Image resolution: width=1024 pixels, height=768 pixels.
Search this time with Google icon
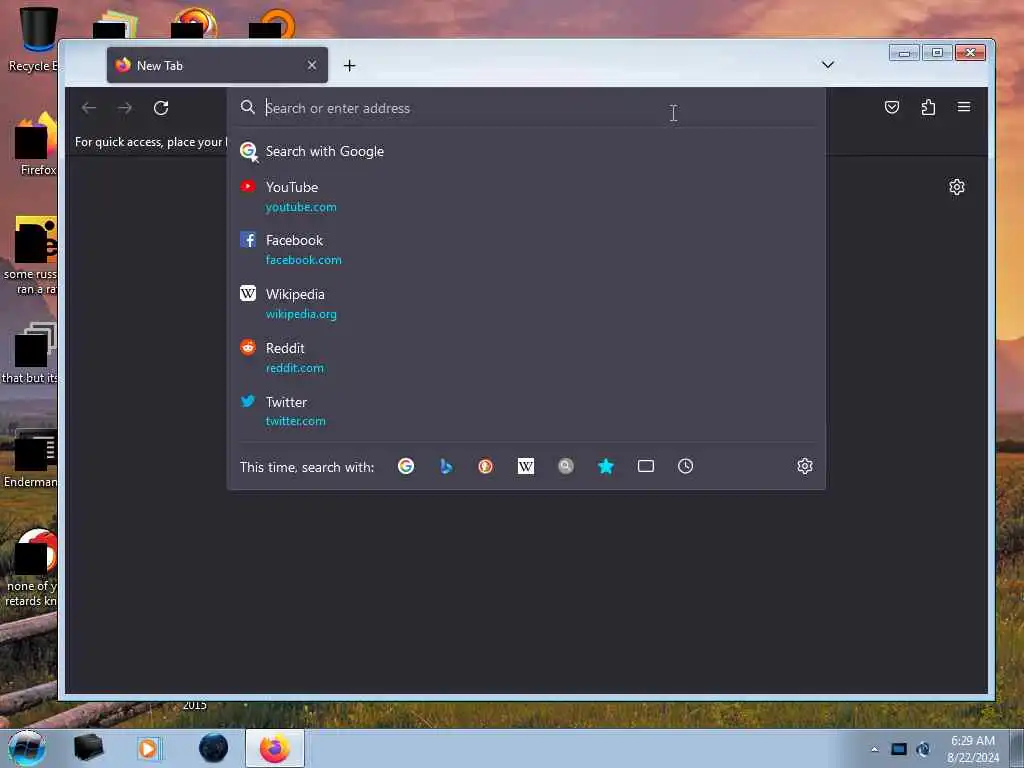pyautogui.click(x=406, y=466)
